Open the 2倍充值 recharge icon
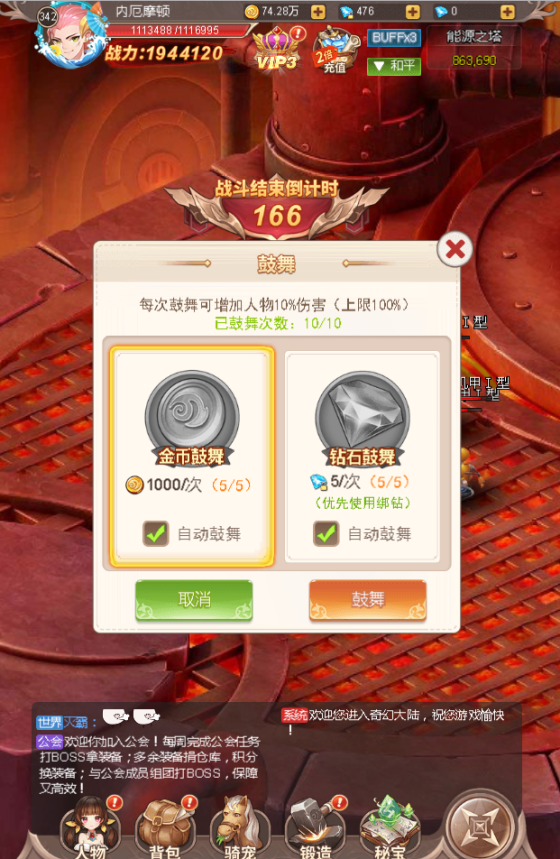560x859 pixels. click(x=335, y=51)
